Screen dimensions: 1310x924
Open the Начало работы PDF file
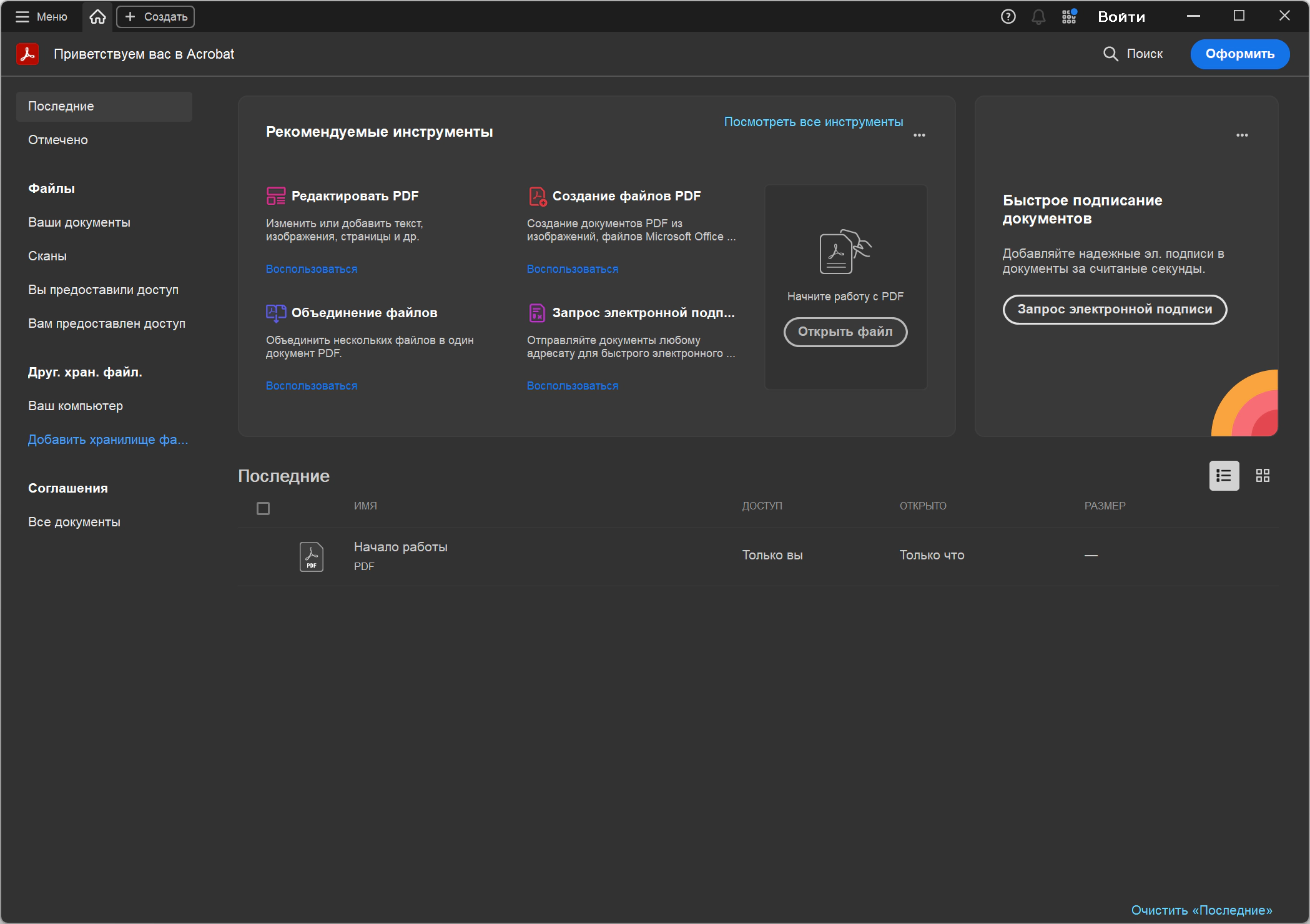(x=400, y=547)
